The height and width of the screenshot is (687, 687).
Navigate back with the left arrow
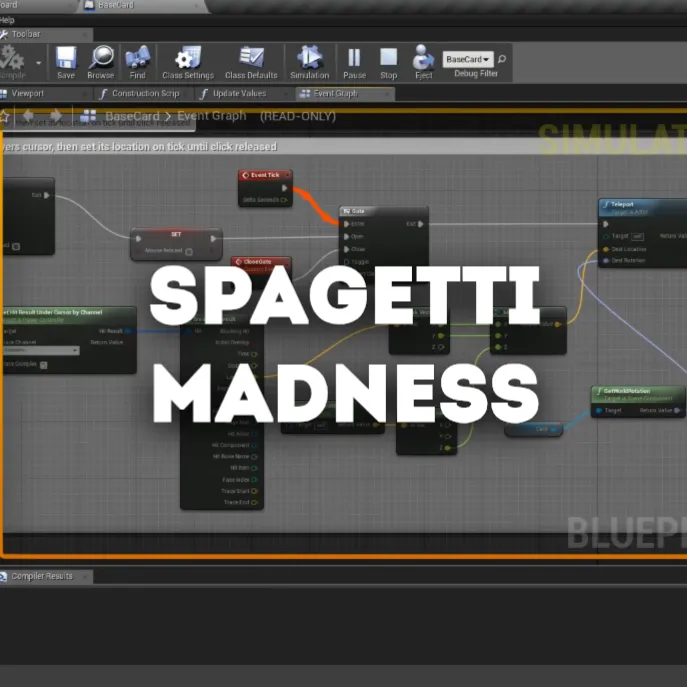coord(28,116)
